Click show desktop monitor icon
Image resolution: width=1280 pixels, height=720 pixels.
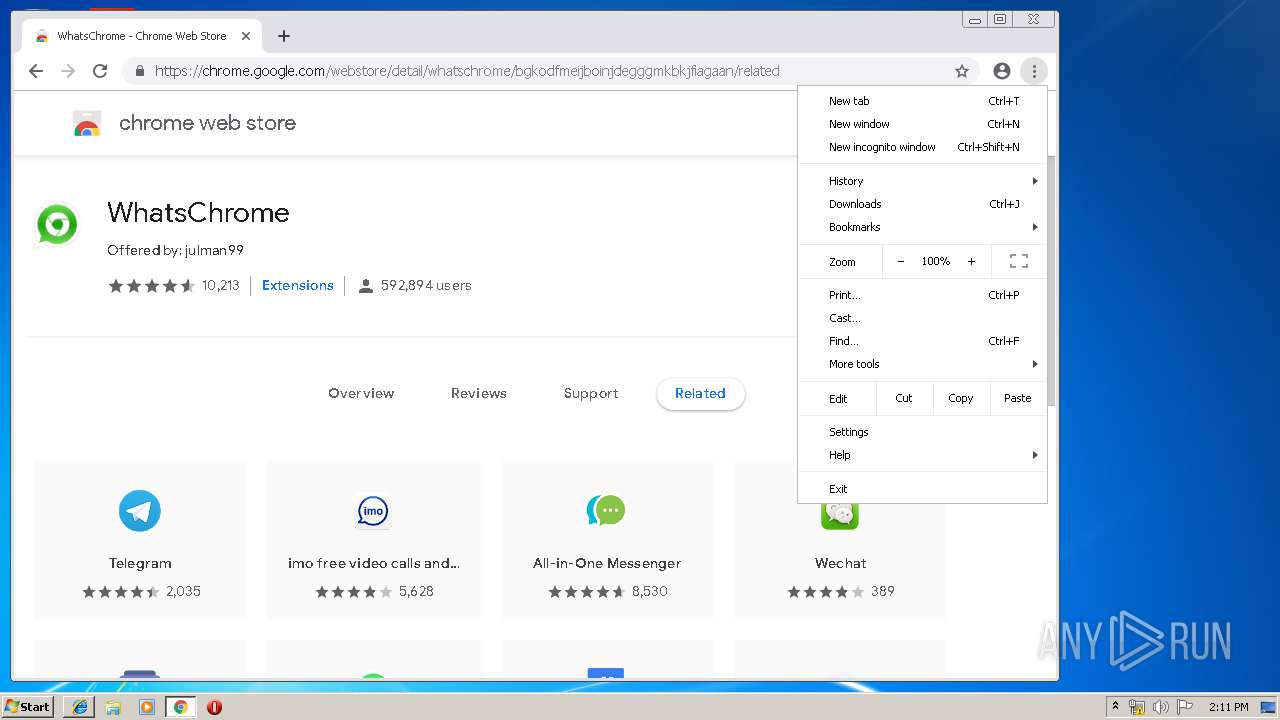[1268, 707]
